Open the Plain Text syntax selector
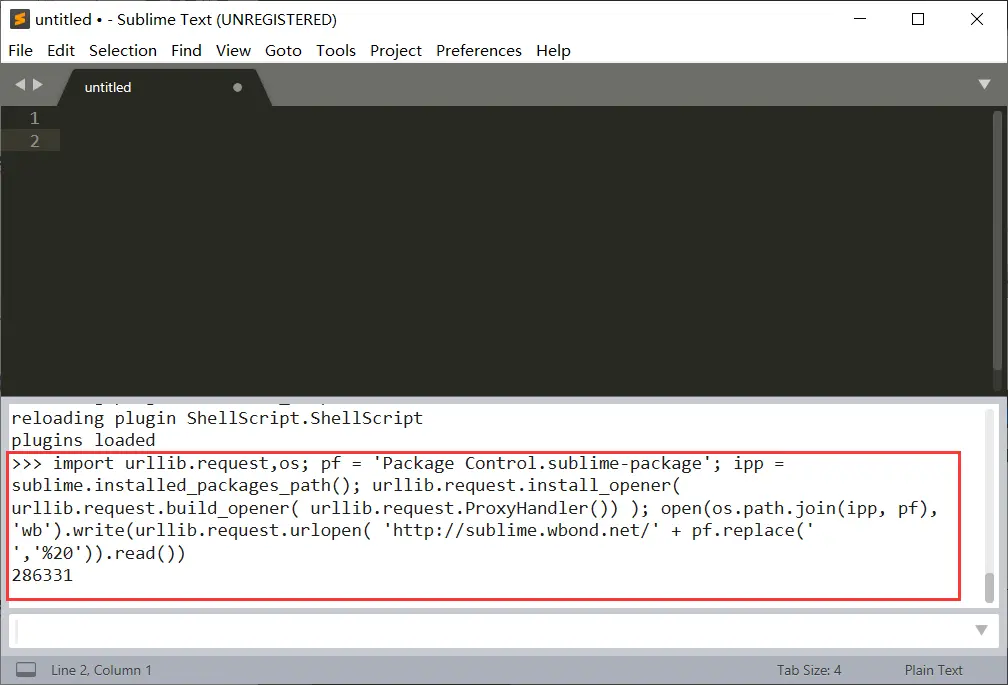Image resolution: width=1008 pixels, height=685 pixels. click(x=933, y=670)
